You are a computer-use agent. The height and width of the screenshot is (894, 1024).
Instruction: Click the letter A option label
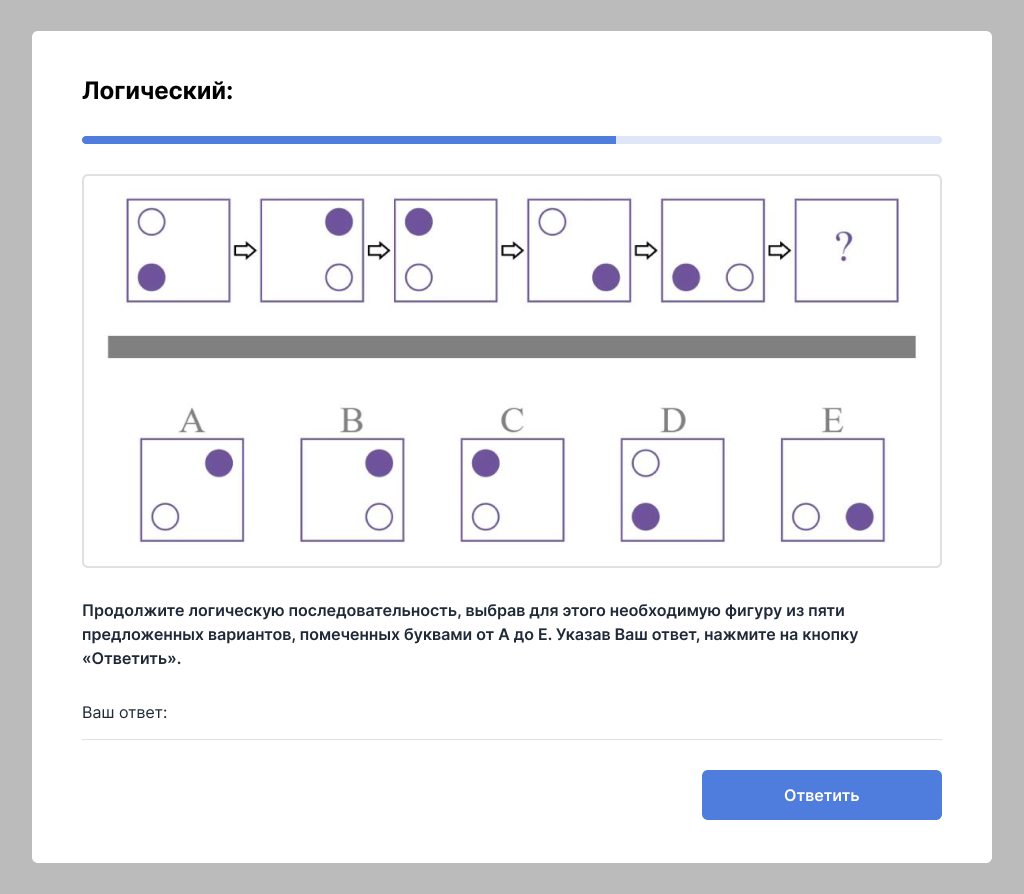click(192, 420)
